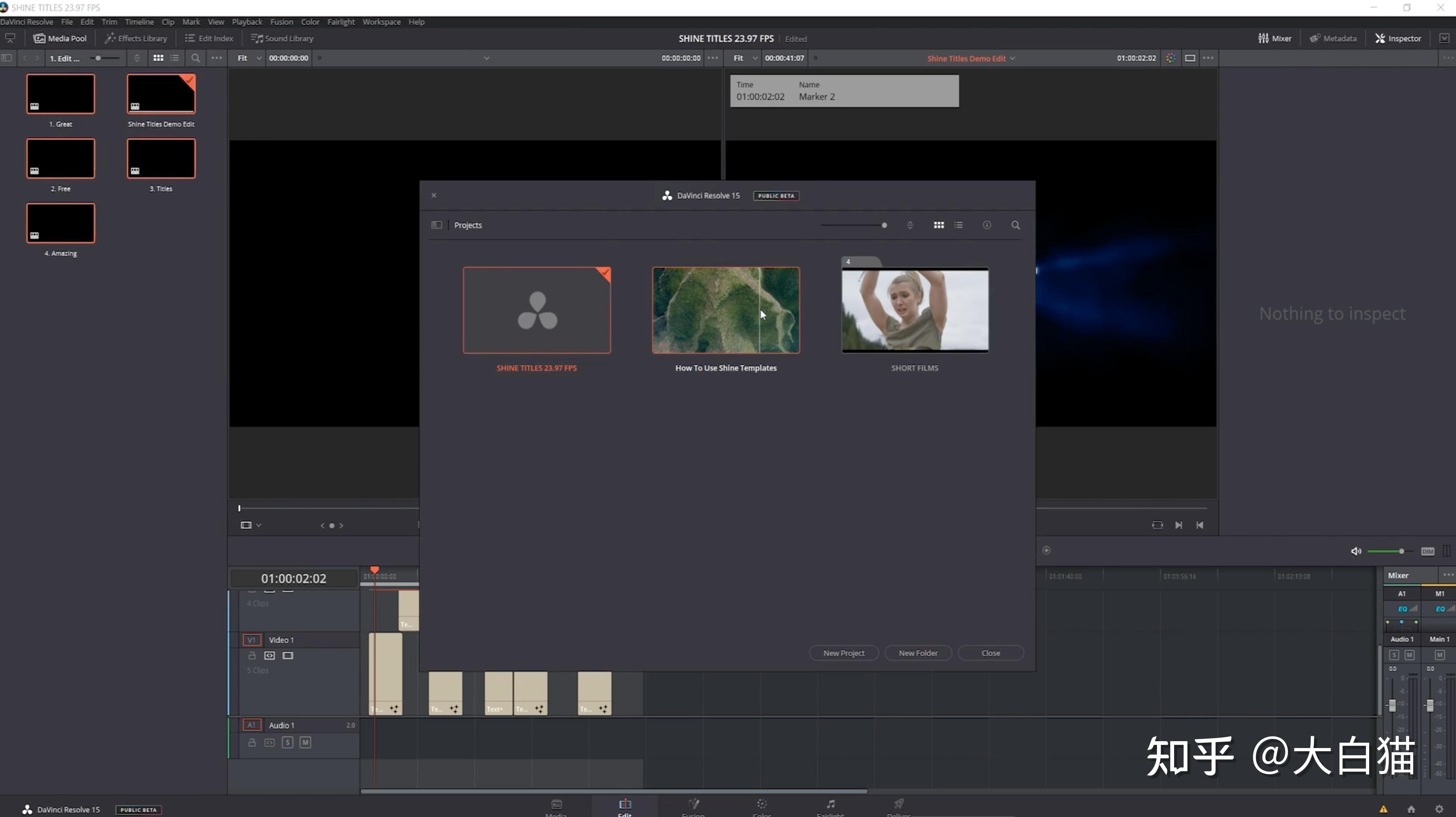Open timeline viewer options three-dots menu
1456x817 pixels.
[1208, 58]
